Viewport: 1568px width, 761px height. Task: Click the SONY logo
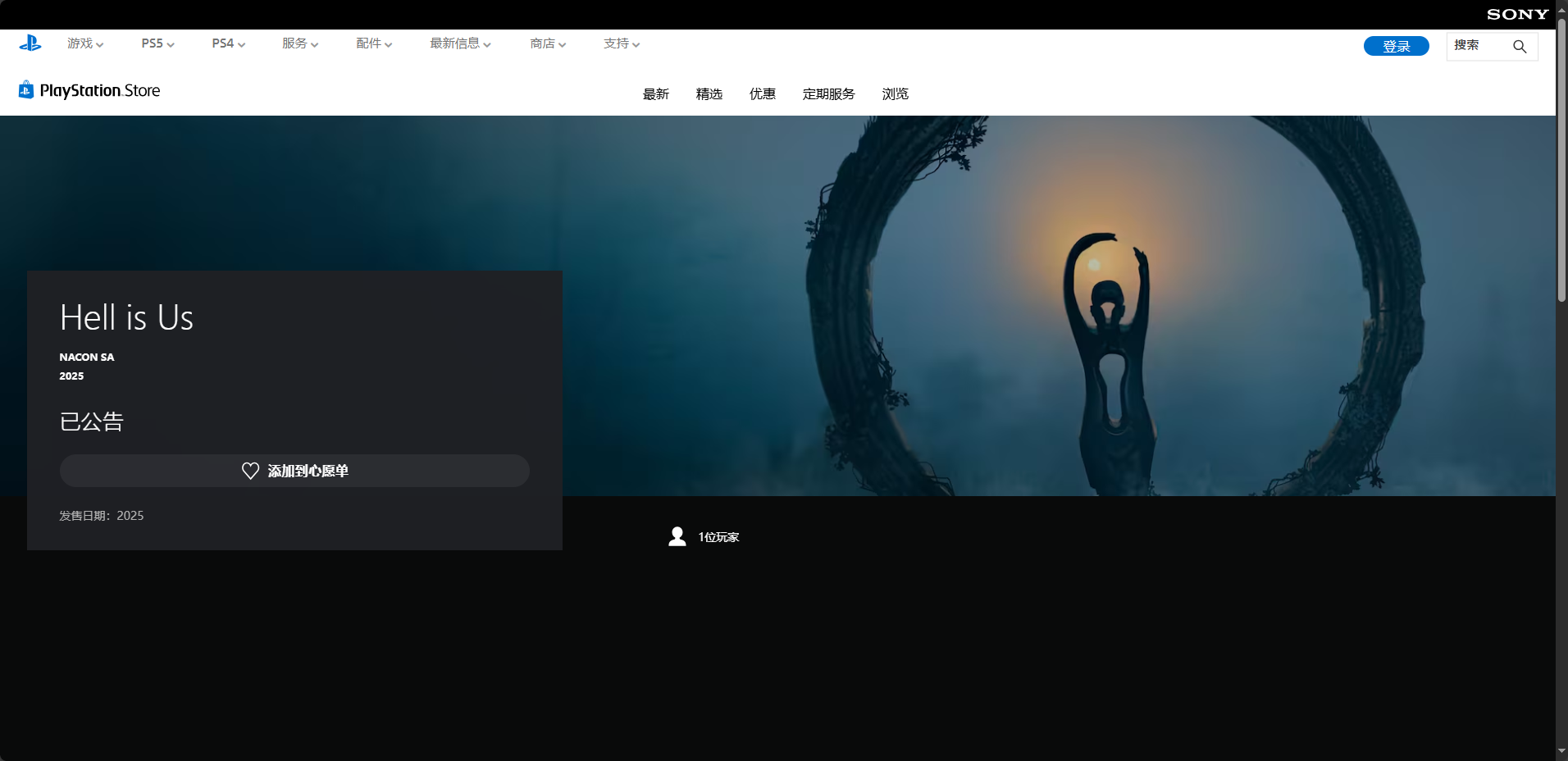[1517, 14]
